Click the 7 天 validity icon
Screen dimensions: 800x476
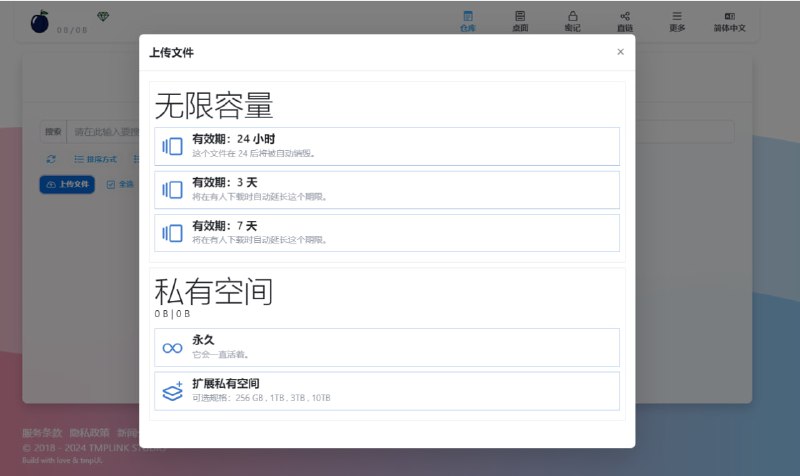coord(173,233)
